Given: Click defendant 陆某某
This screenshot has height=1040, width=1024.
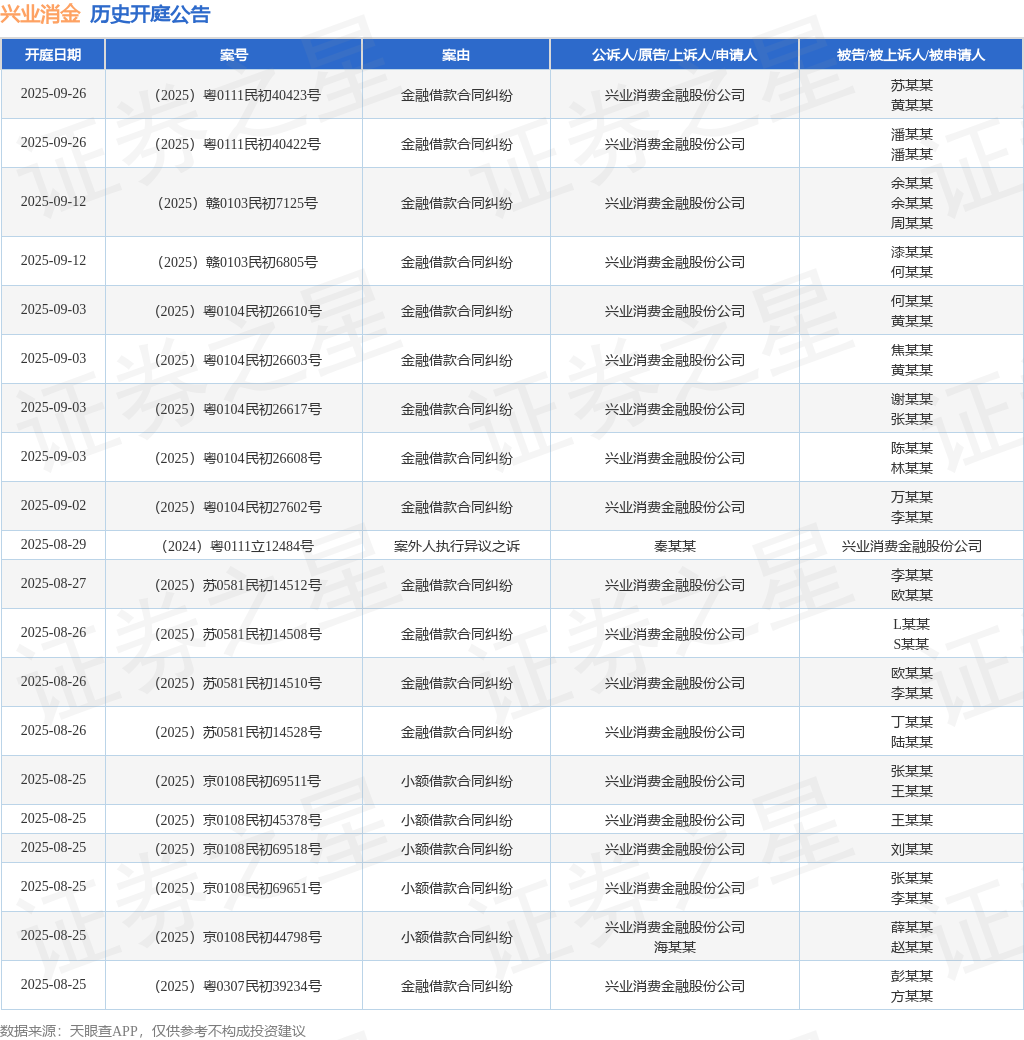Looking at the screenshot, I should pos(911,742).
